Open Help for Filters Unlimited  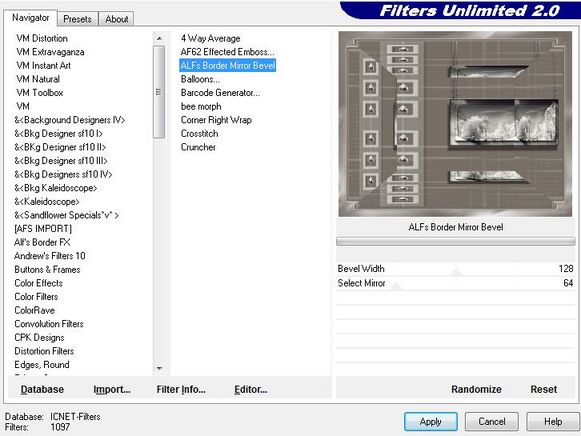tap(553, 422)
